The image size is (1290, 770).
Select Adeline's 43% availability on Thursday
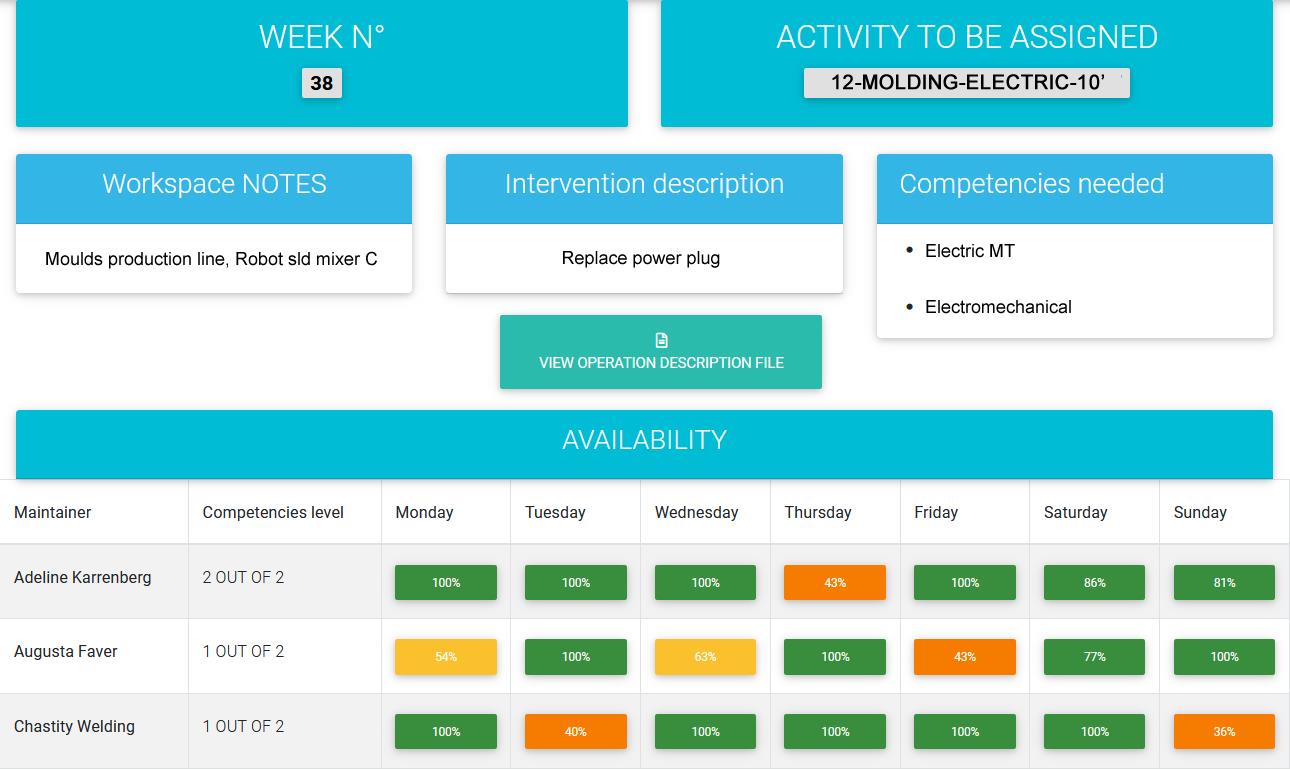tap(835, 582)
